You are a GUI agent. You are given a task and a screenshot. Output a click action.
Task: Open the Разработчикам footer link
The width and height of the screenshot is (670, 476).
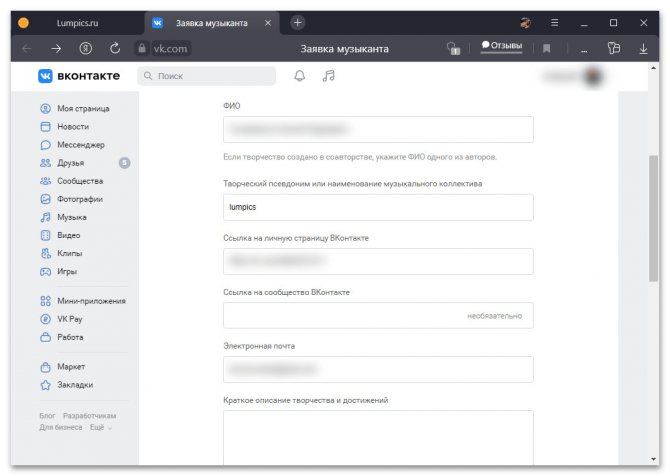pos(89,416)
